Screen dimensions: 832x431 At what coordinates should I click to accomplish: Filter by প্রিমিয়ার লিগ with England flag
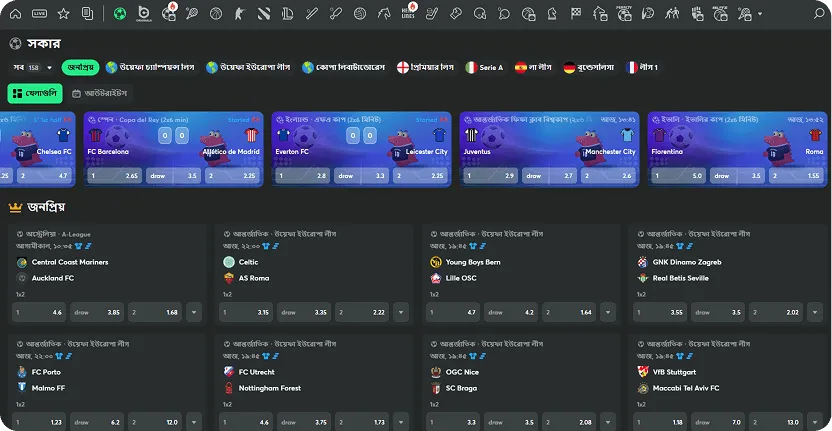[x=426, y=67]
